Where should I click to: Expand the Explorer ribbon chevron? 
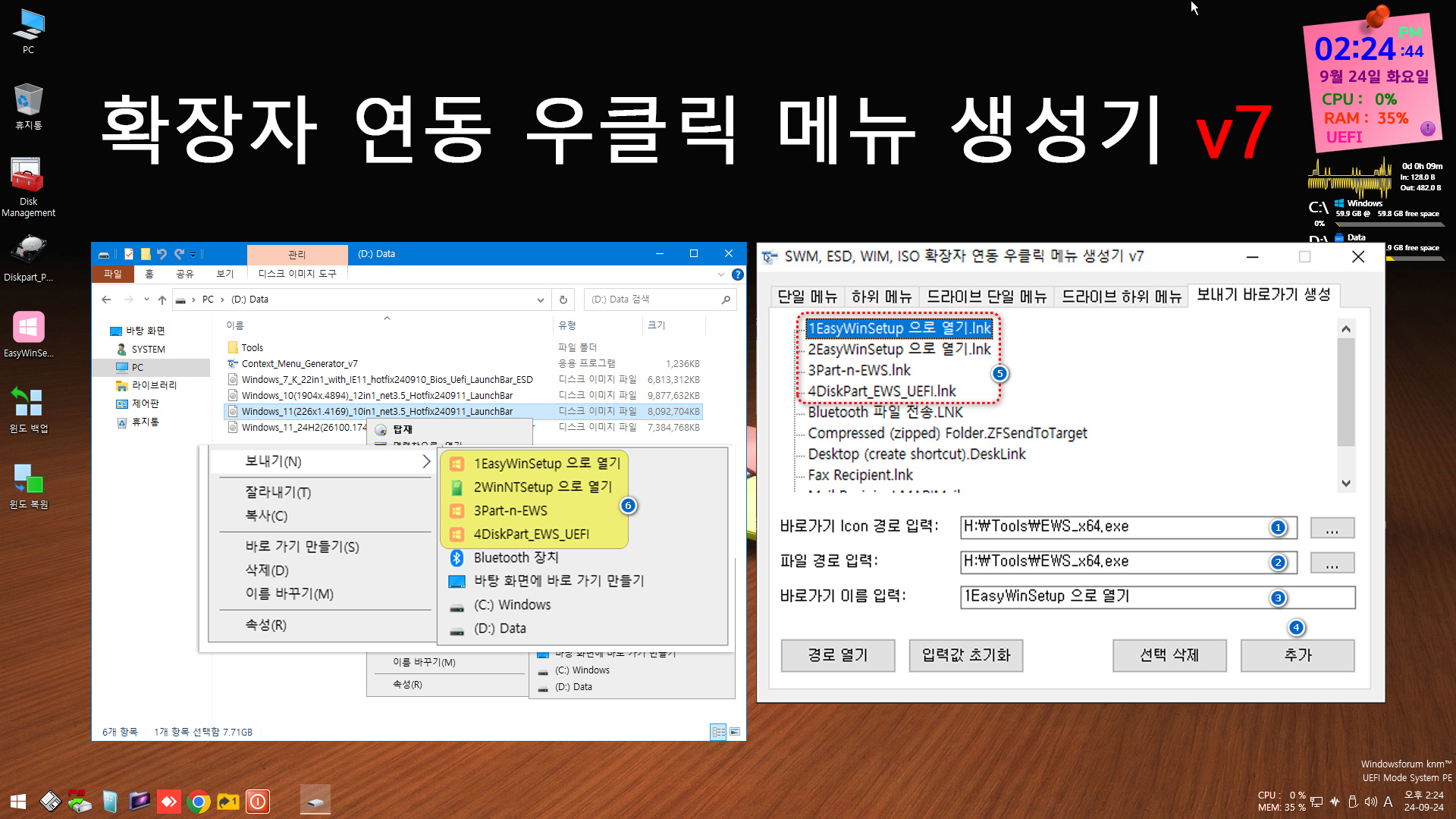coord(720,275)
